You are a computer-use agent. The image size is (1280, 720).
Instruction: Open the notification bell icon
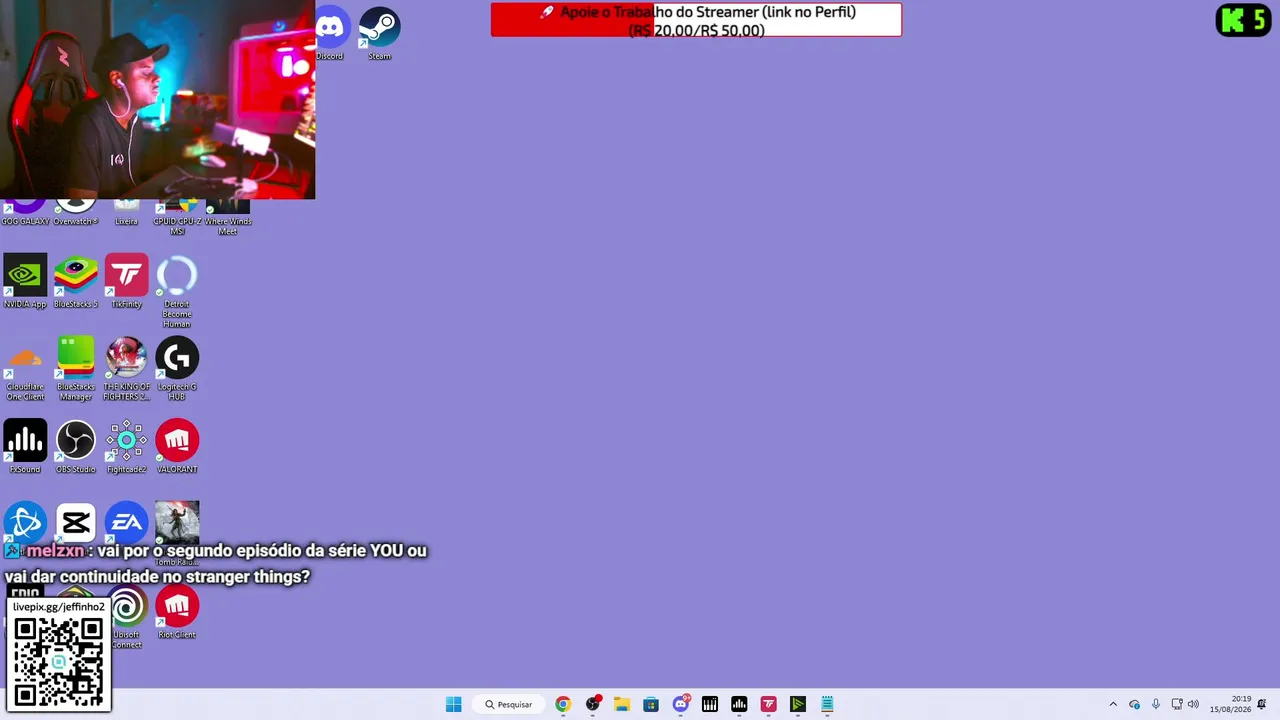coord(1262,704)
